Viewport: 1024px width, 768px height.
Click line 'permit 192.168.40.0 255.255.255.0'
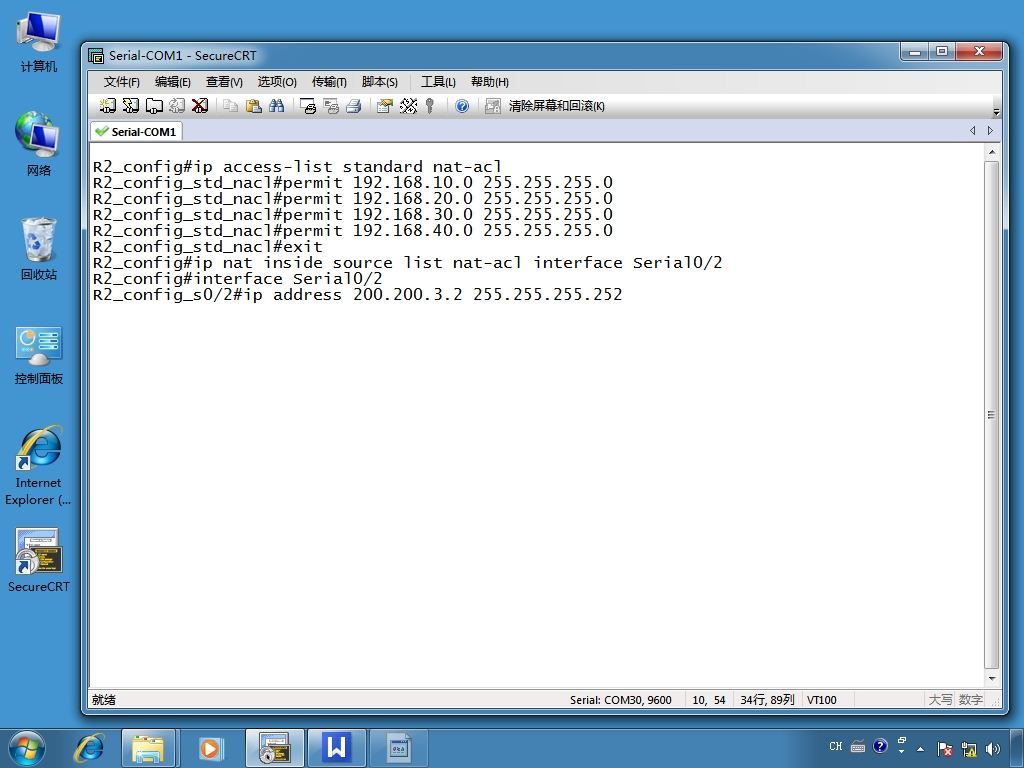pyautogui.click(x=448, y=231)
